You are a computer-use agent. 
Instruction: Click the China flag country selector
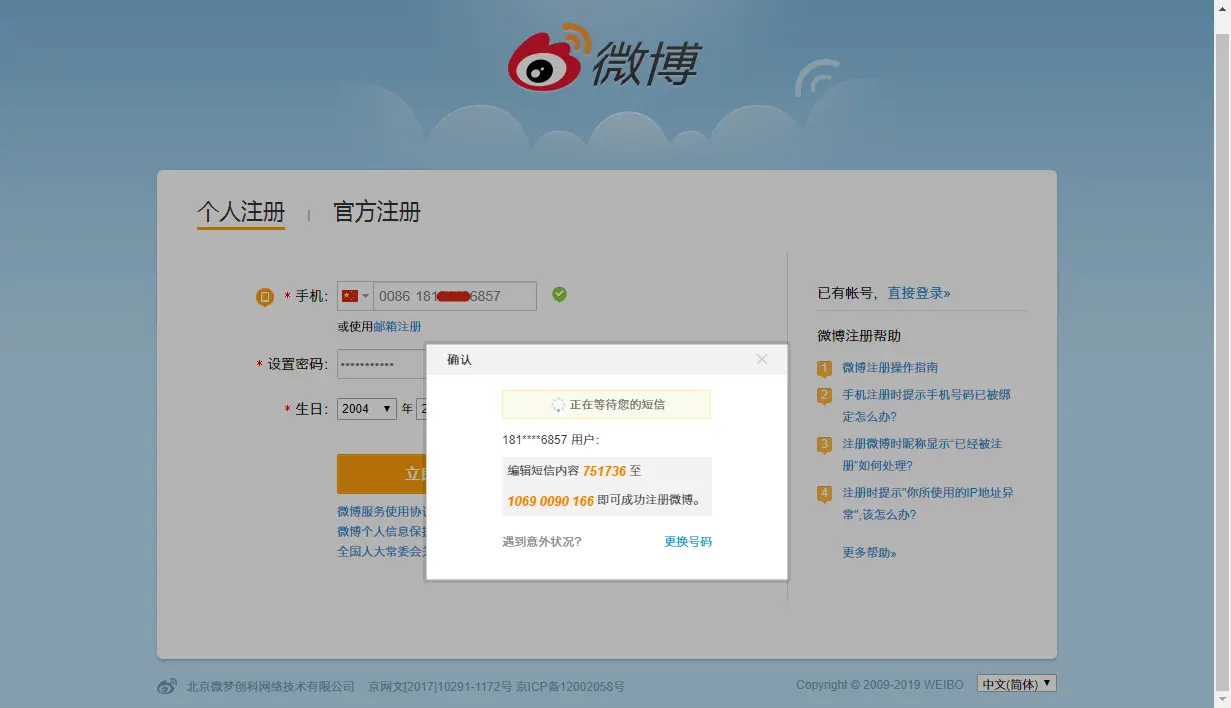click(355, 296)
